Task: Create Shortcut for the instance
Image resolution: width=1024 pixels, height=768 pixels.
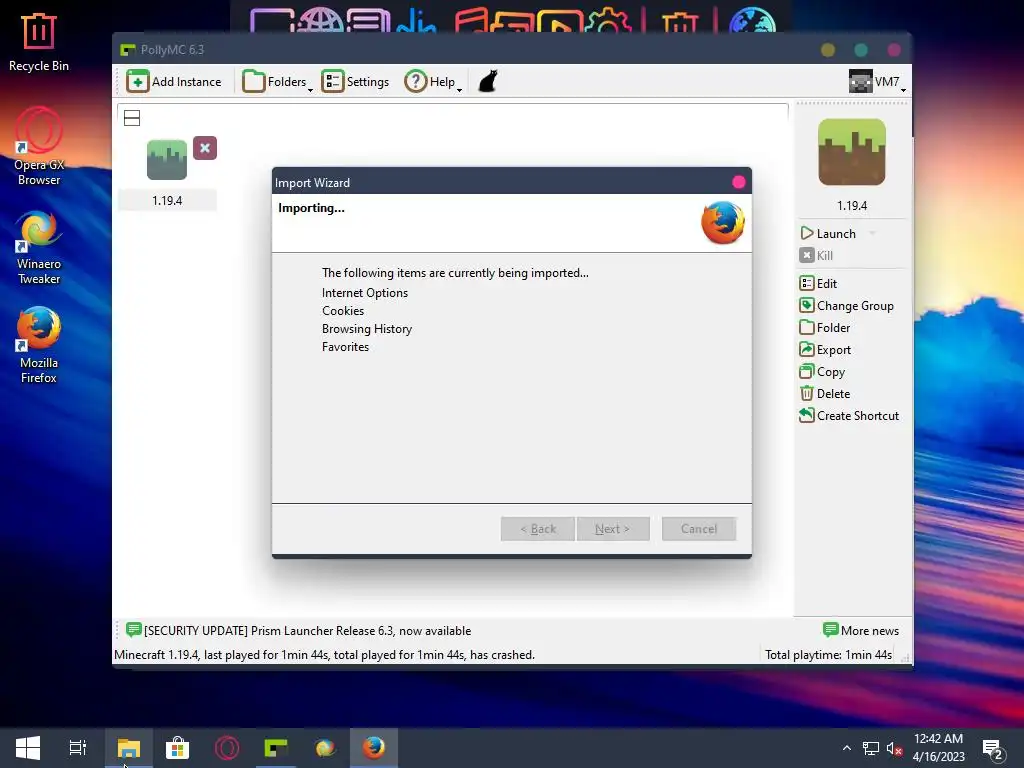Action: (x=849, y=415)
